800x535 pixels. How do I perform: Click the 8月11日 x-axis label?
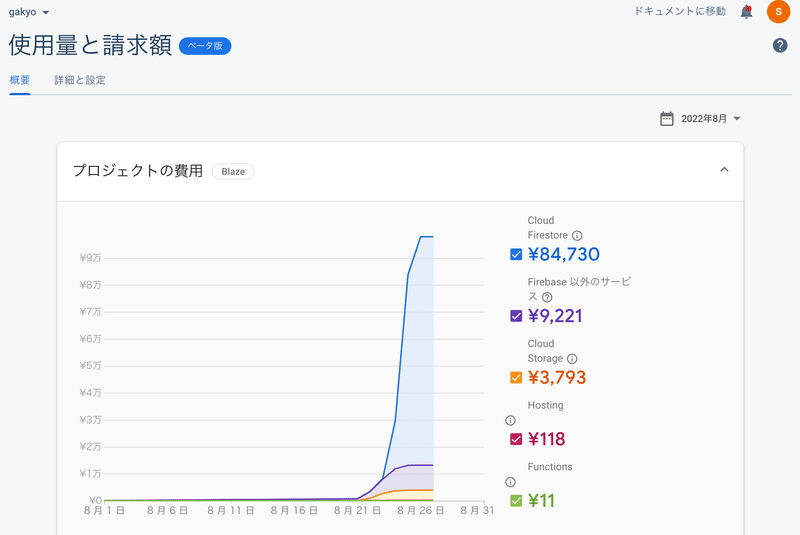point(231,511)
